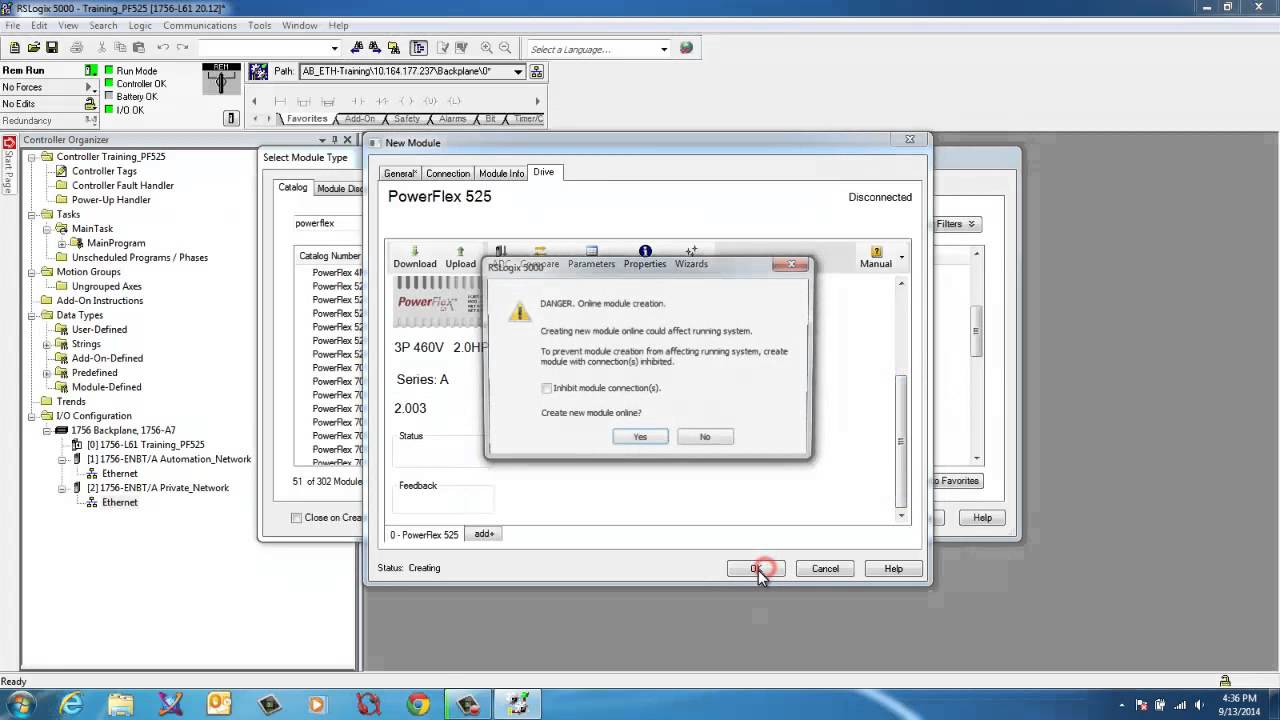Click the Windows Start orb
This screenshot has height=720, width=1280.
[x=21, y=704]
